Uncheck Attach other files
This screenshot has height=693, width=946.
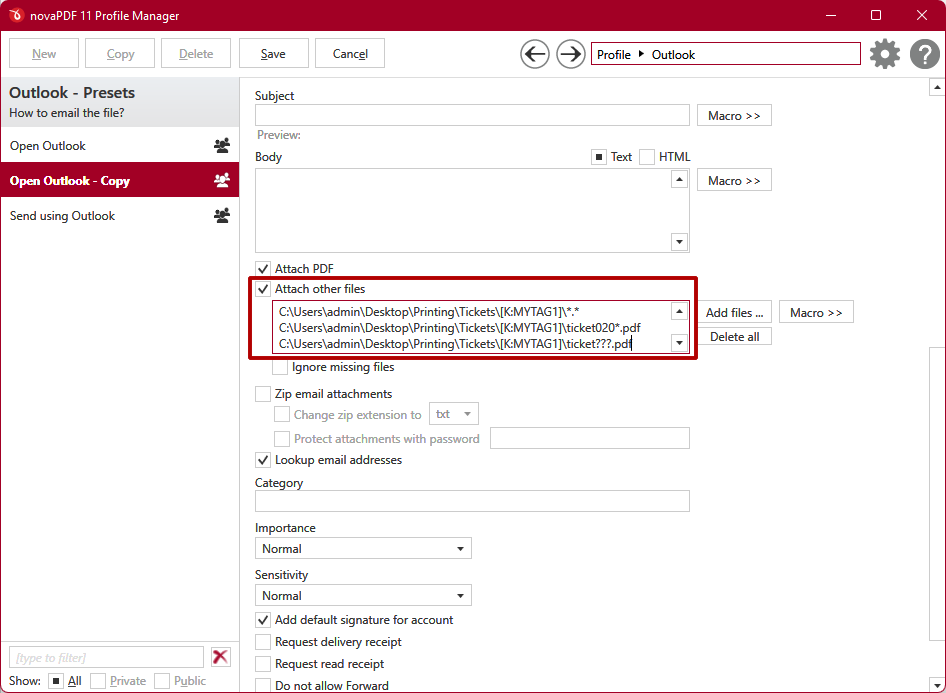point(262,289)
